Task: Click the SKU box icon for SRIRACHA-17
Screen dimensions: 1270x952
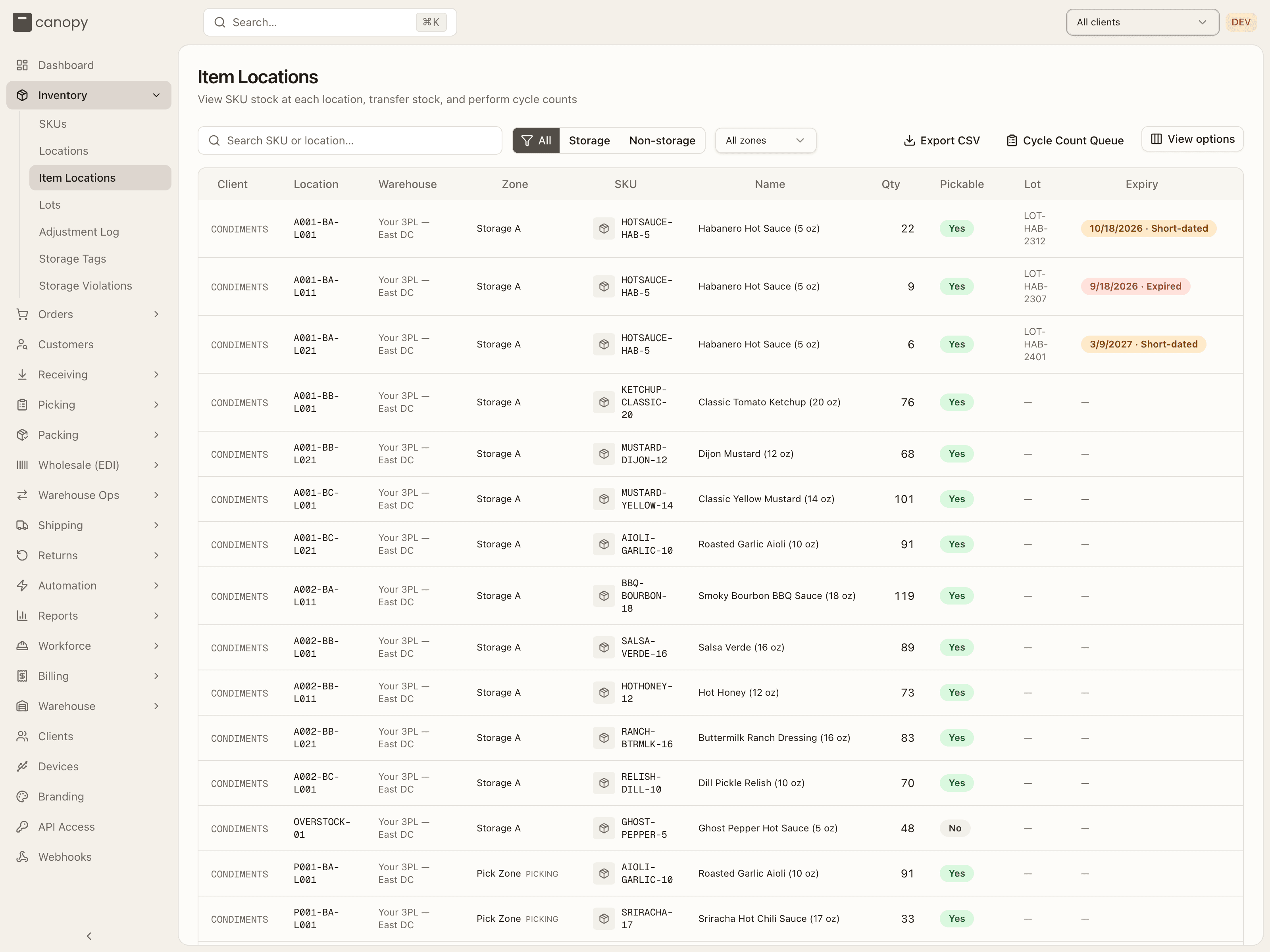Action: [x=603, y=919]
